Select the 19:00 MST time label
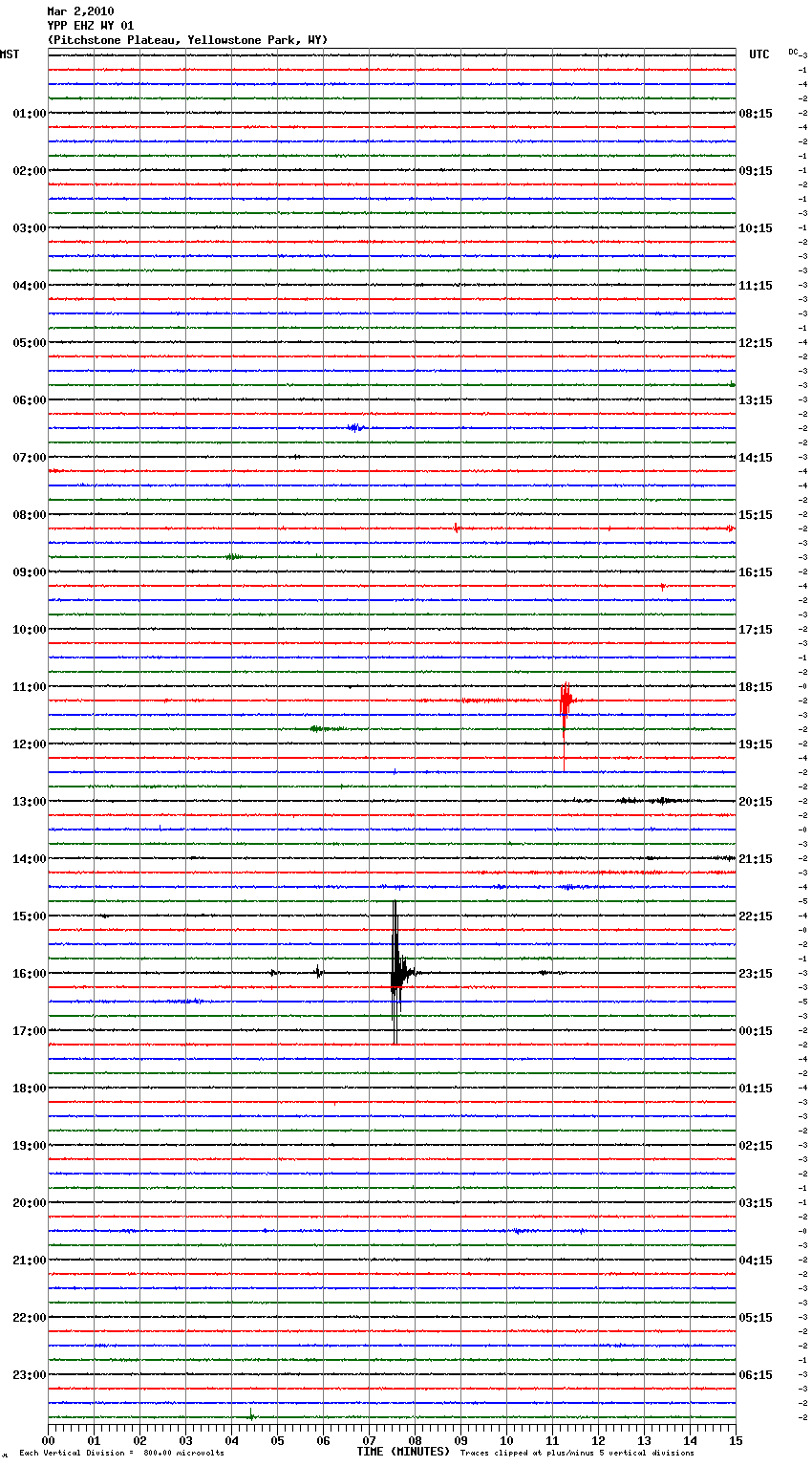The height and width of the screenshot is (1466, 812). tap(30, 1146)
